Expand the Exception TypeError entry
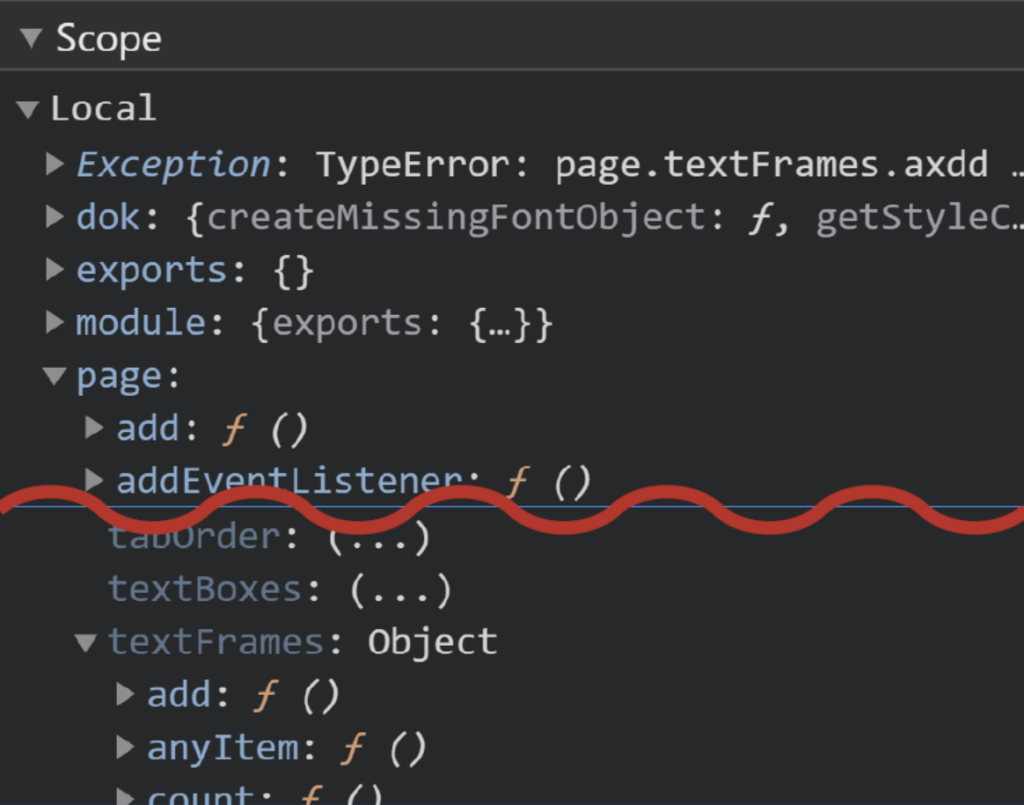The image size is (1024, 805). (56, 163)
